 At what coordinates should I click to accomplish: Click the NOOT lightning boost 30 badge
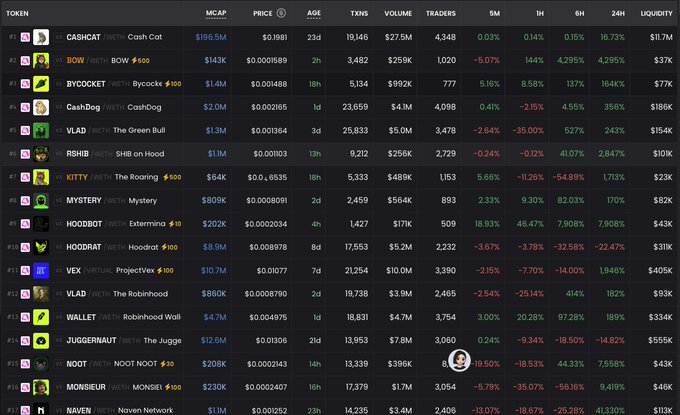coord(167,364)
